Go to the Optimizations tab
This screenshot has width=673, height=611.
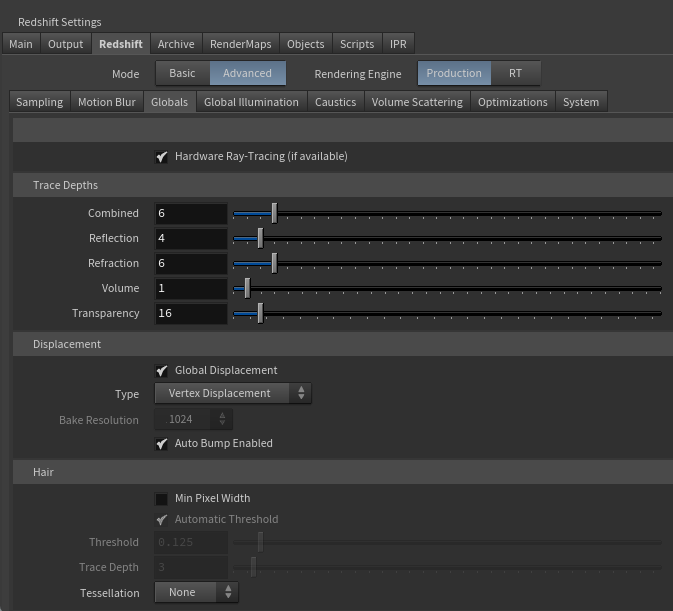tap(512, 102)
